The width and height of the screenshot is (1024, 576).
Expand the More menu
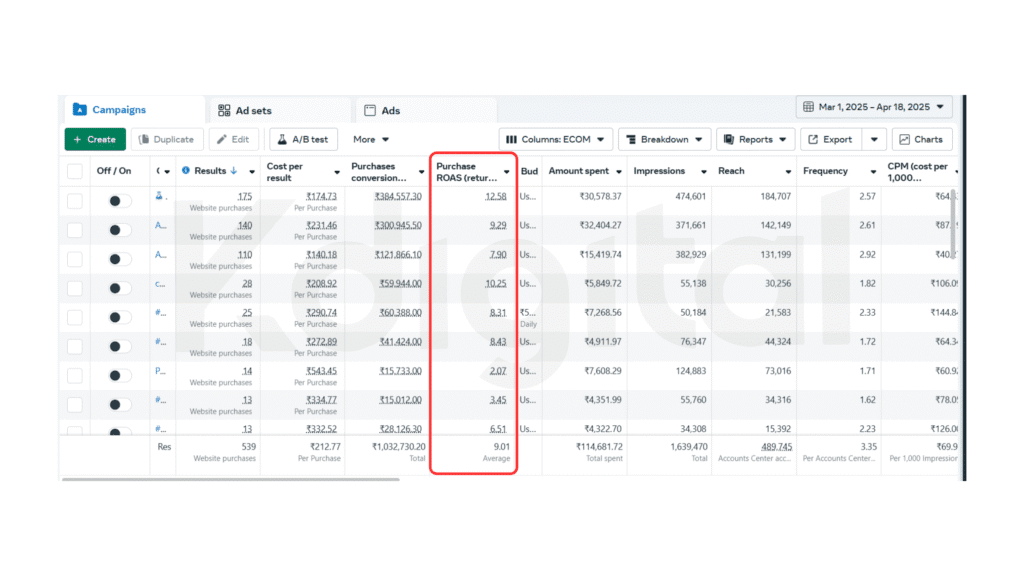click(x=371, y=140)
